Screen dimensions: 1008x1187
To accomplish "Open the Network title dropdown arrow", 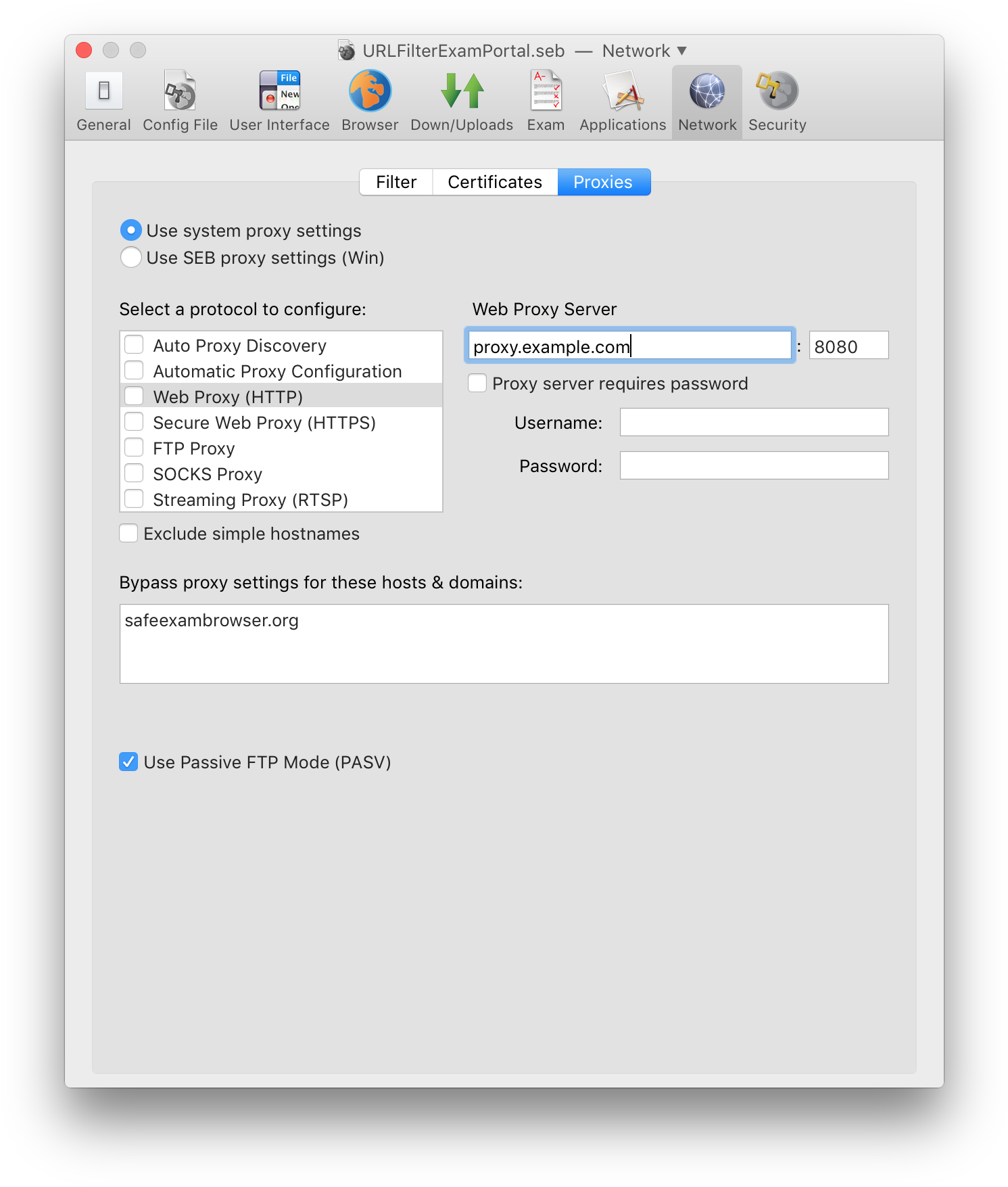I will (x=682, y=51).
